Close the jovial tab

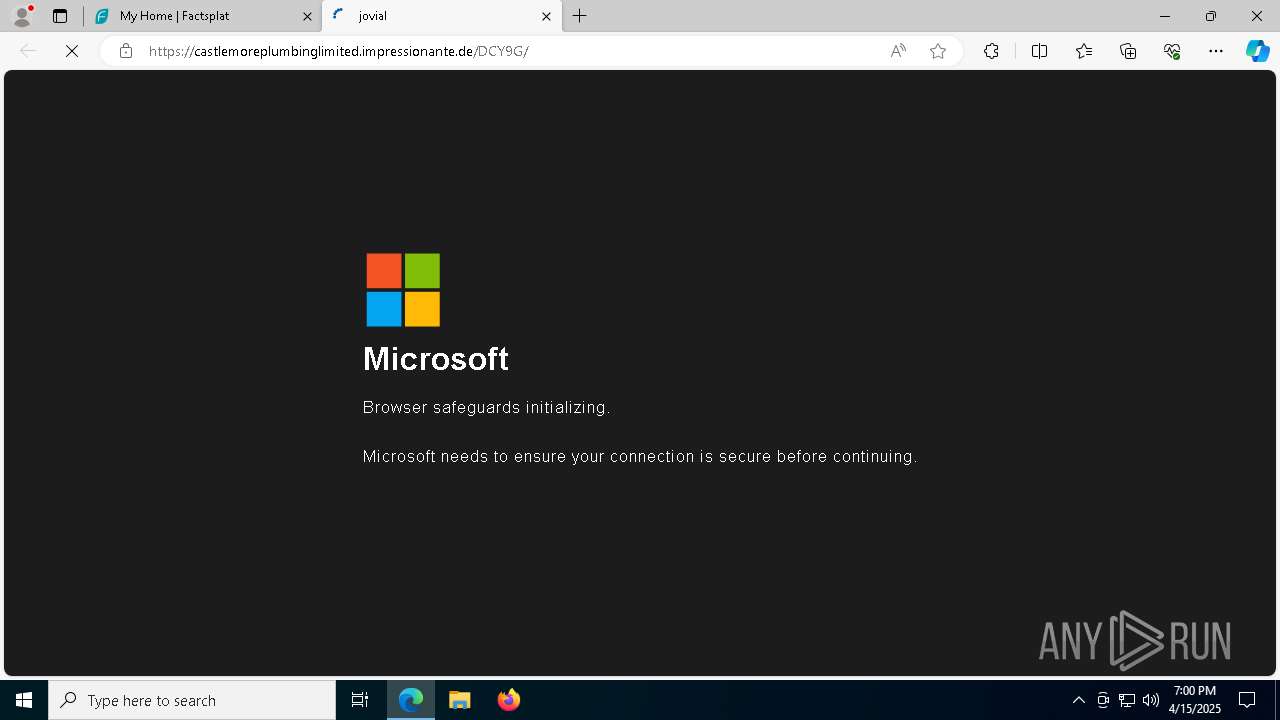[546, 16]
